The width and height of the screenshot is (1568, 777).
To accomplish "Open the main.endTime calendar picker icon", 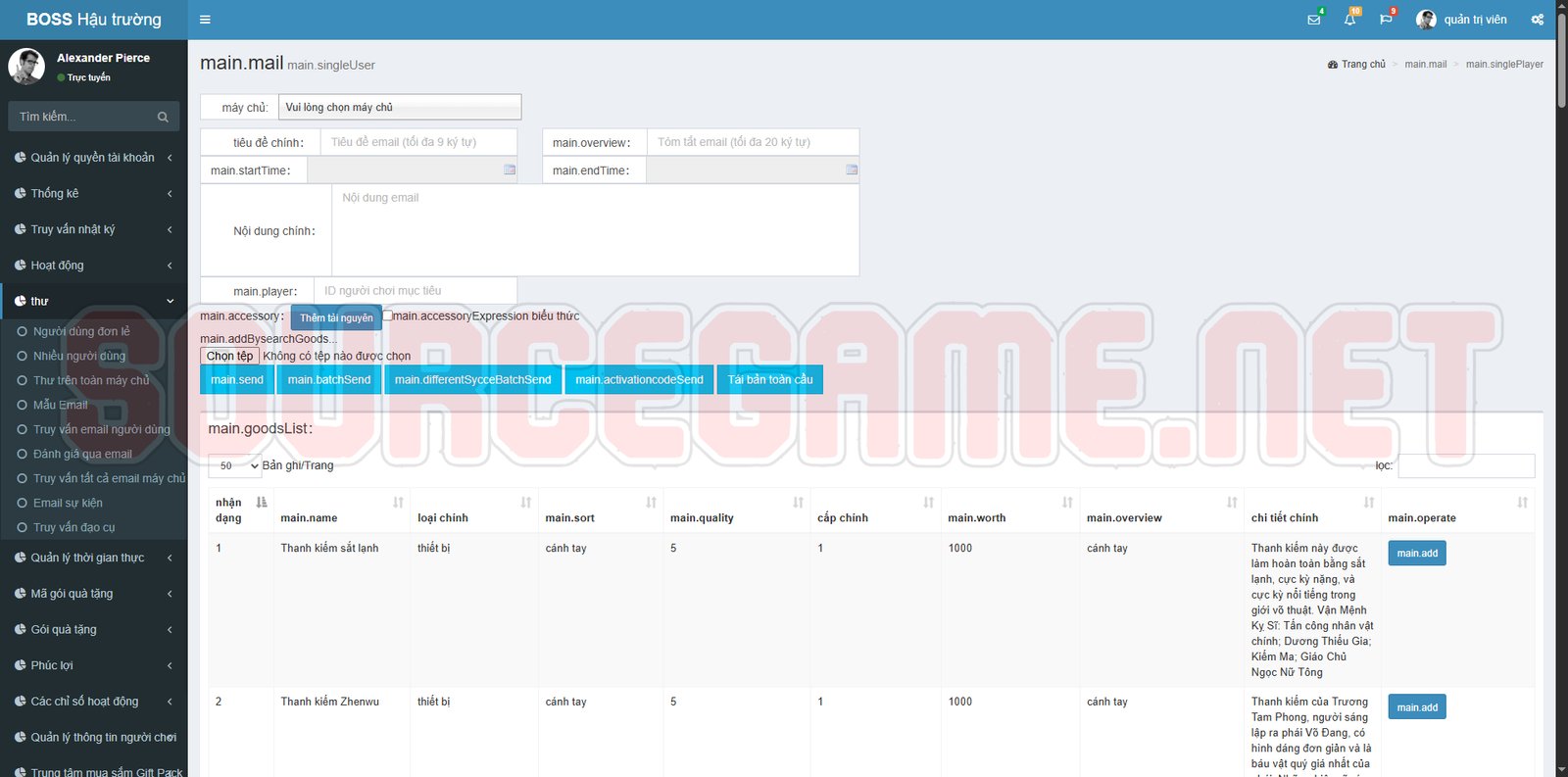I will pos(852,170).
